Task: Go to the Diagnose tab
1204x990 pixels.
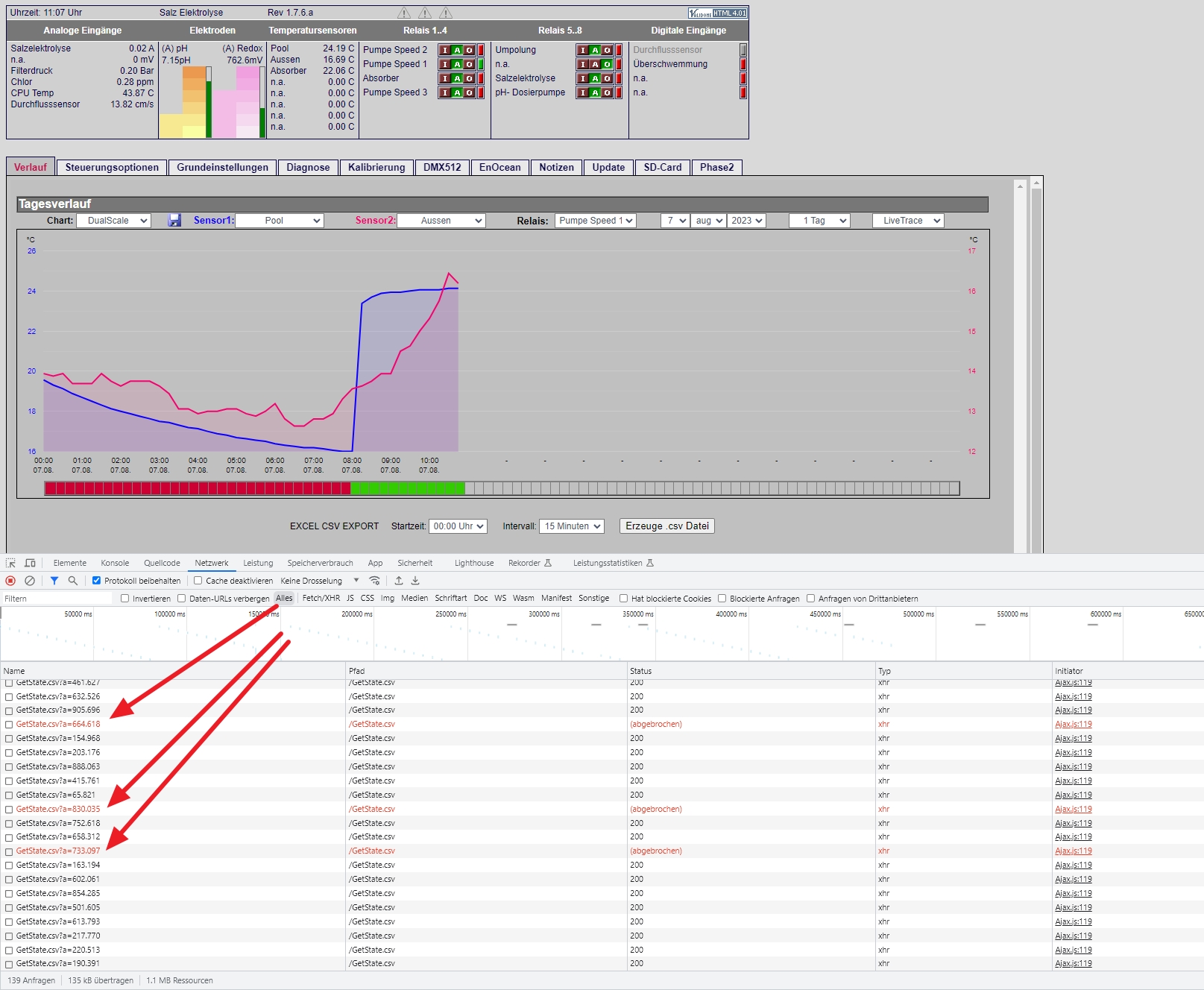Action: tap(309, 168)
